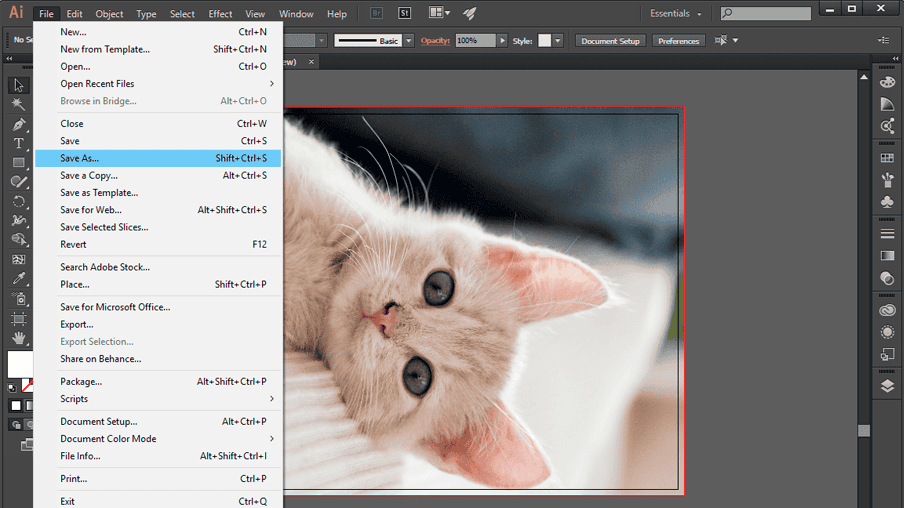The width and height of the screenshot is (904, 508).
Task: Click the Stock (St) icon
Action: pyautogui.click(x=404, y=14)
